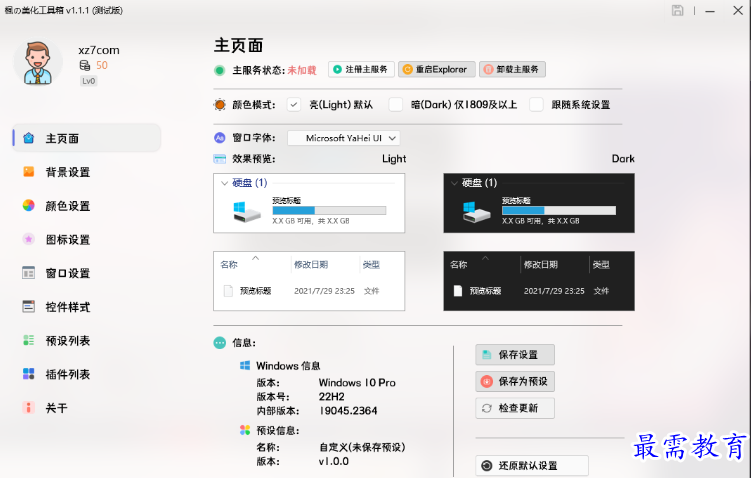The height and width of the screenshot is (478, 755).
Task: Click the user avatar picture
Action: tap(38, 64)
